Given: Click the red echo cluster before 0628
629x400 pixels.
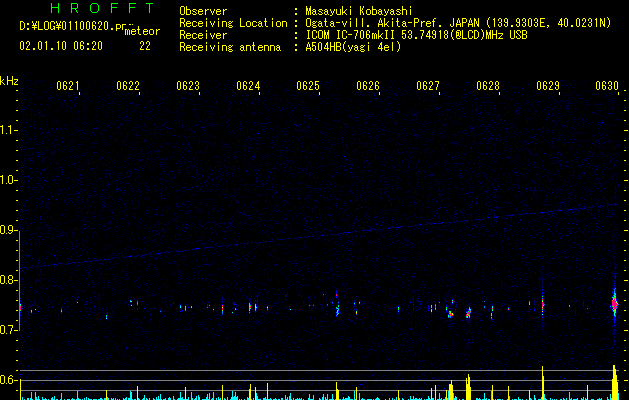Looking at the screenshot, I should click(x=468, y=313).
